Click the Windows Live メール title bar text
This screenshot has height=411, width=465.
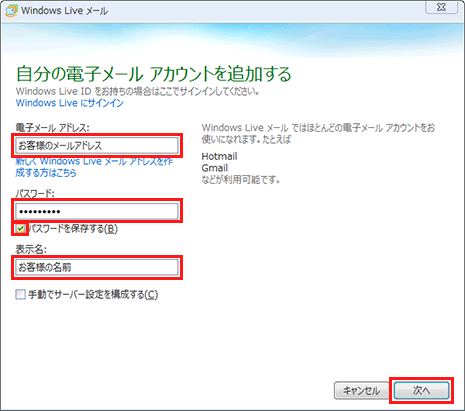(64, 11)
